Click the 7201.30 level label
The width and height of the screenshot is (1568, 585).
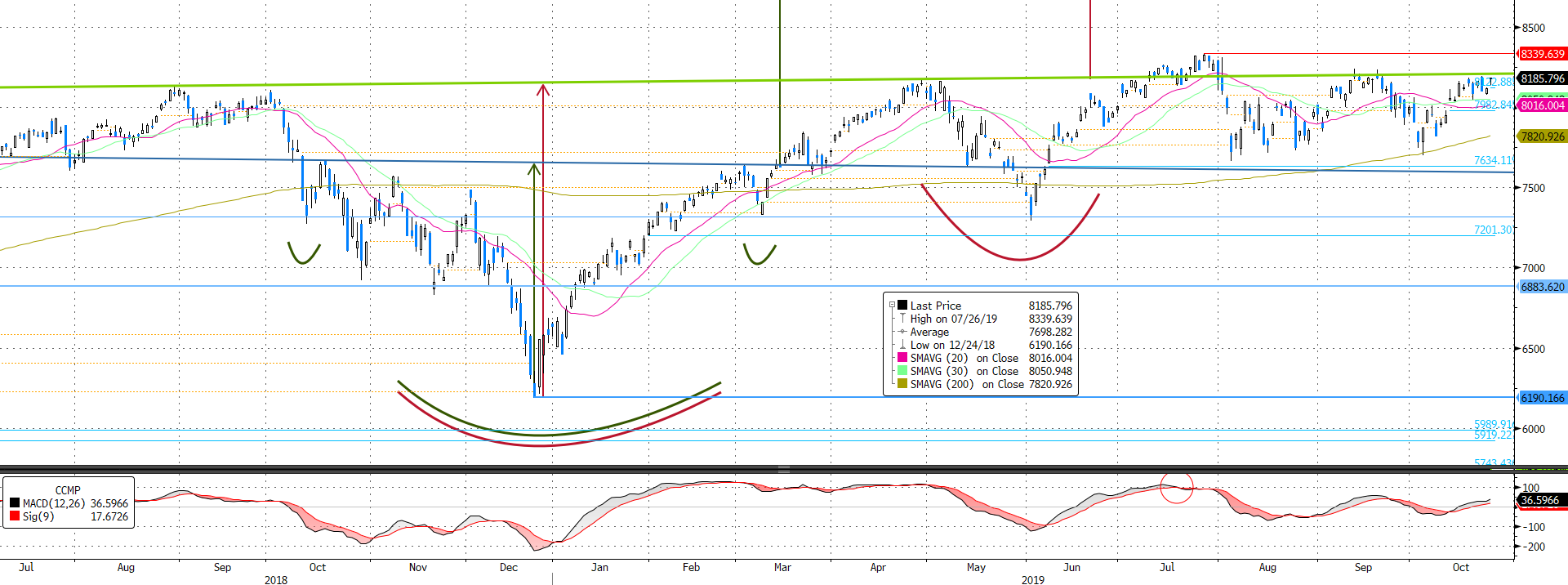tap(1493, 230)
